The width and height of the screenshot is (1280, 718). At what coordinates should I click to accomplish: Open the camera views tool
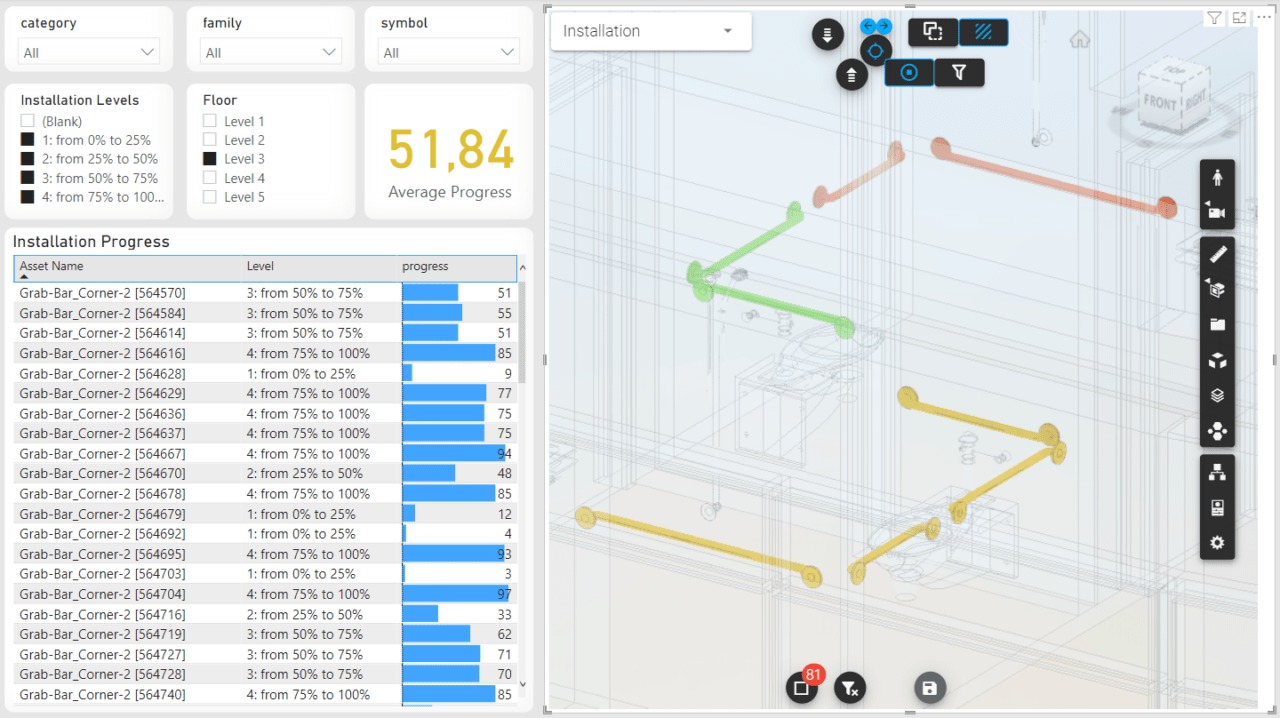pos(1217,211)
